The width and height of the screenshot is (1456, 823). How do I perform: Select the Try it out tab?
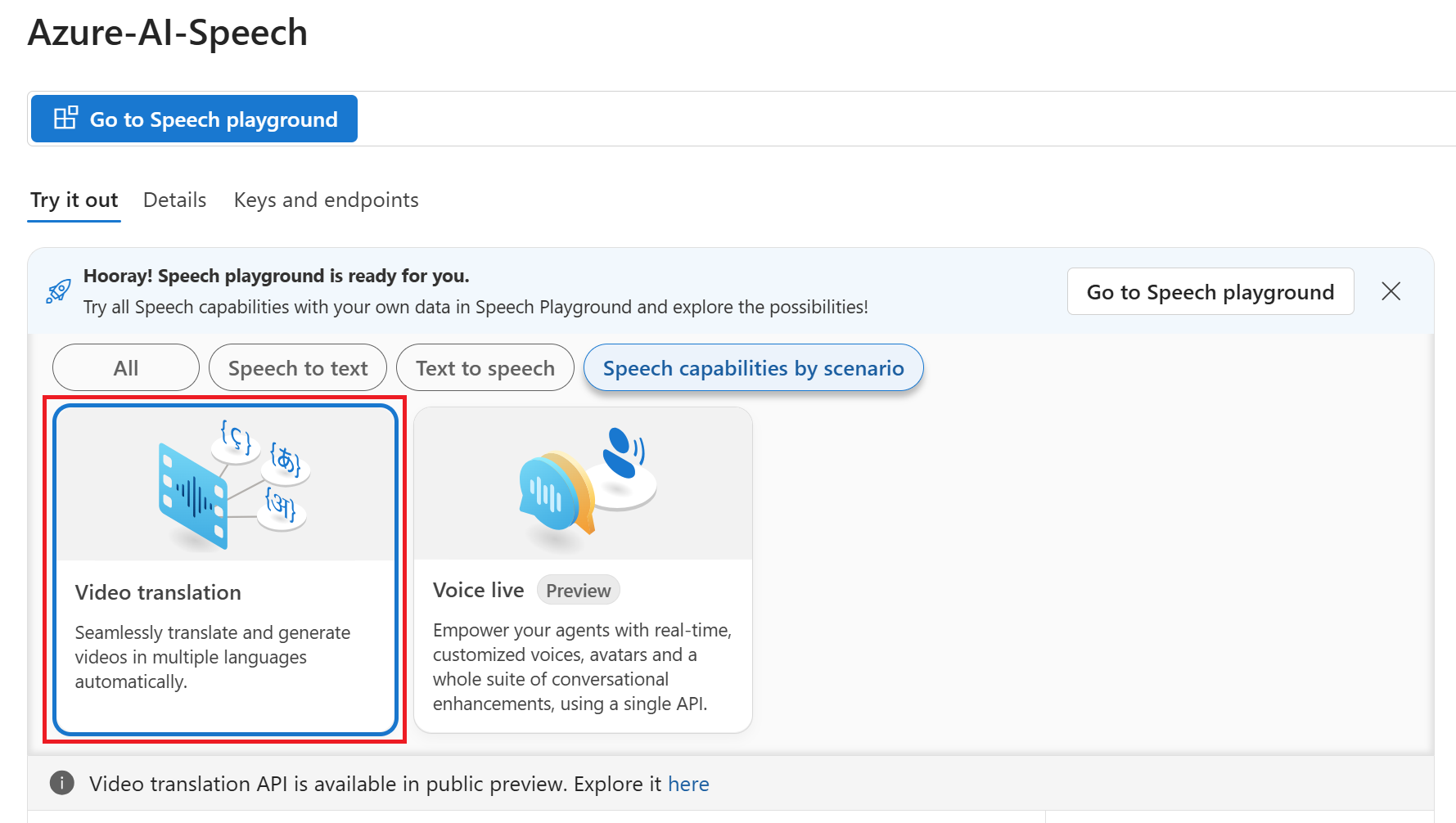(74, 200)
